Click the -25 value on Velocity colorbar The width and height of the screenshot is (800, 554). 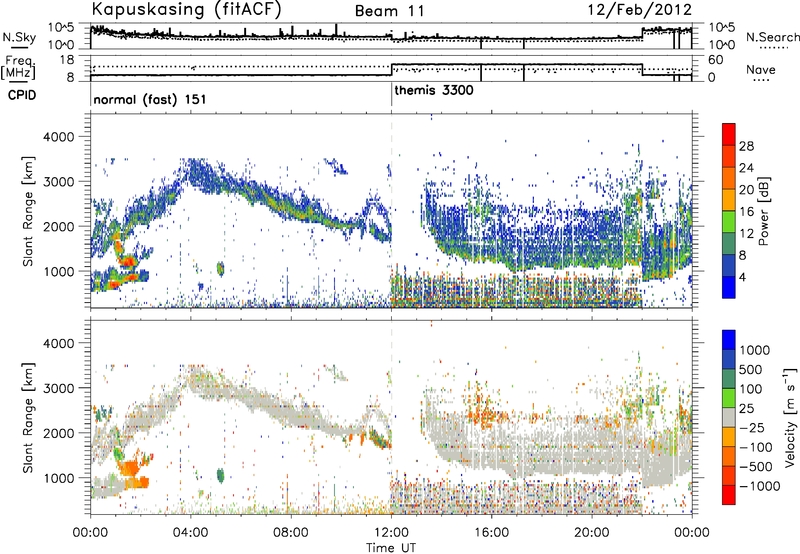point(752,427)
